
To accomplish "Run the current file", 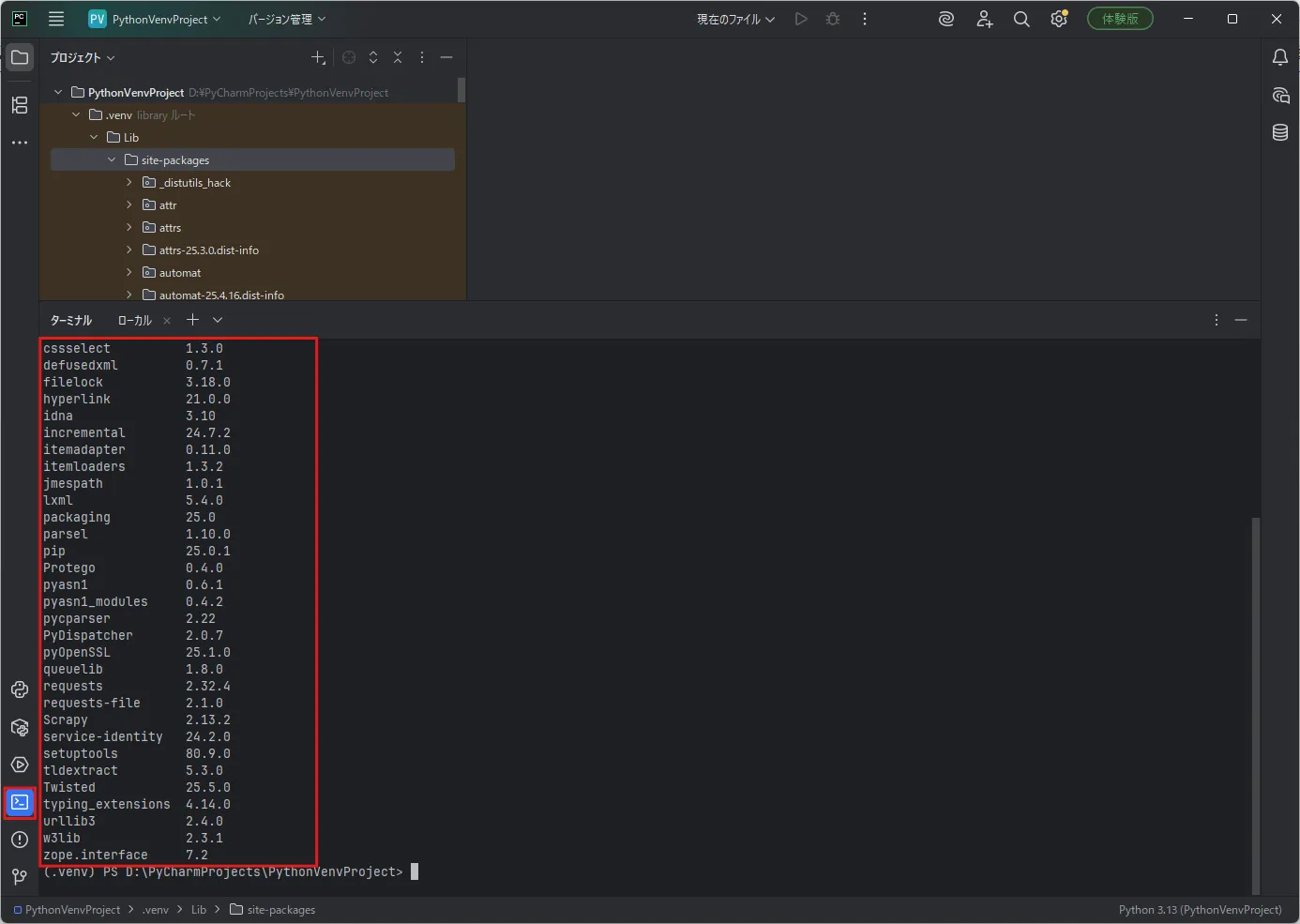I will (801, 19).
